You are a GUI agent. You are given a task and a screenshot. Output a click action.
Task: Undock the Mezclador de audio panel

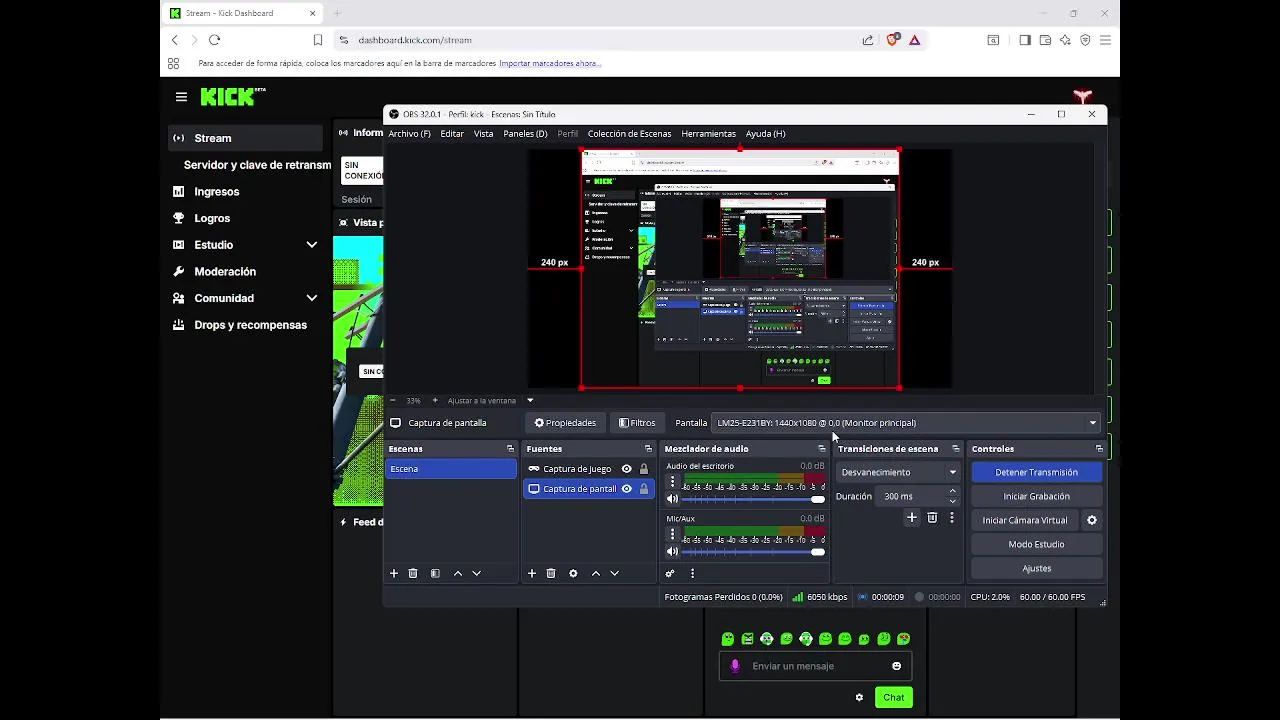point(822,449)
